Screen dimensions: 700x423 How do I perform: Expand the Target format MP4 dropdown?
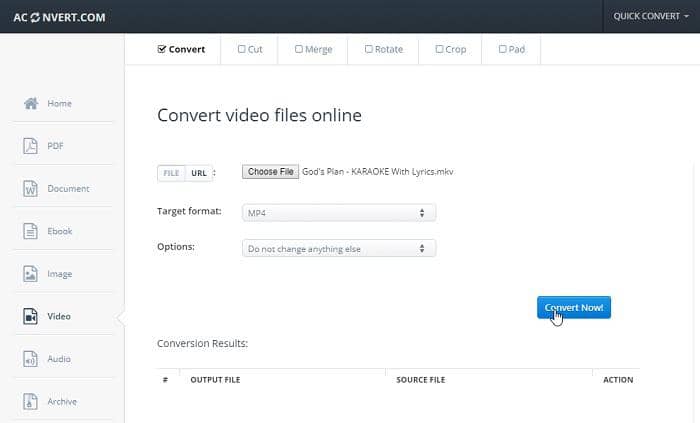click(x=339, y=213)
